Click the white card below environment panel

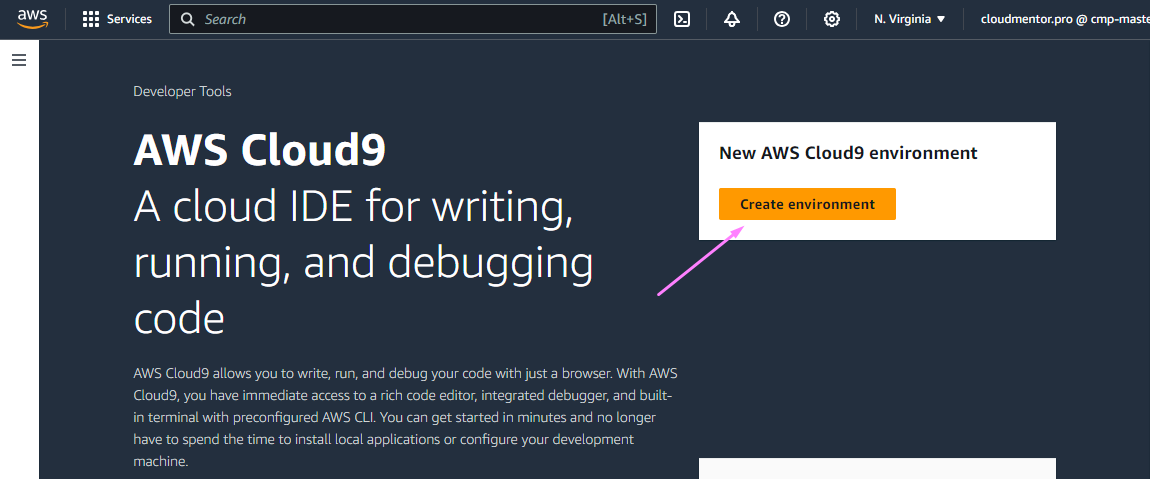877,468
